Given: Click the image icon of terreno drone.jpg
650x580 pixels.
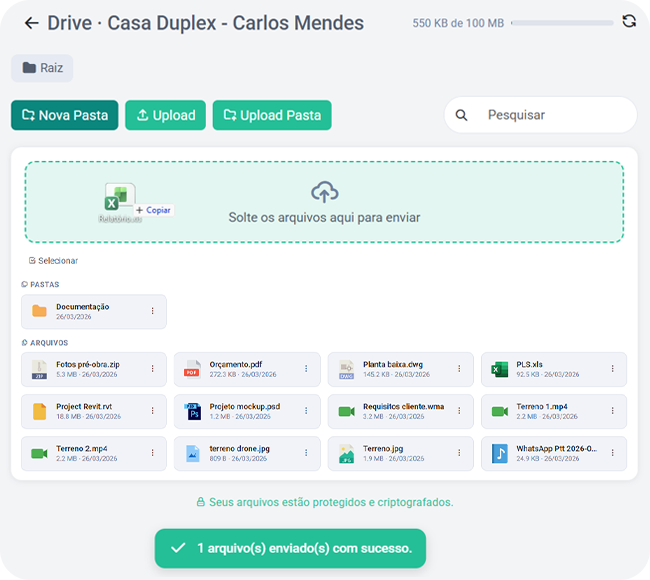Looking at the screenshot, I should [x=193, y=454].
